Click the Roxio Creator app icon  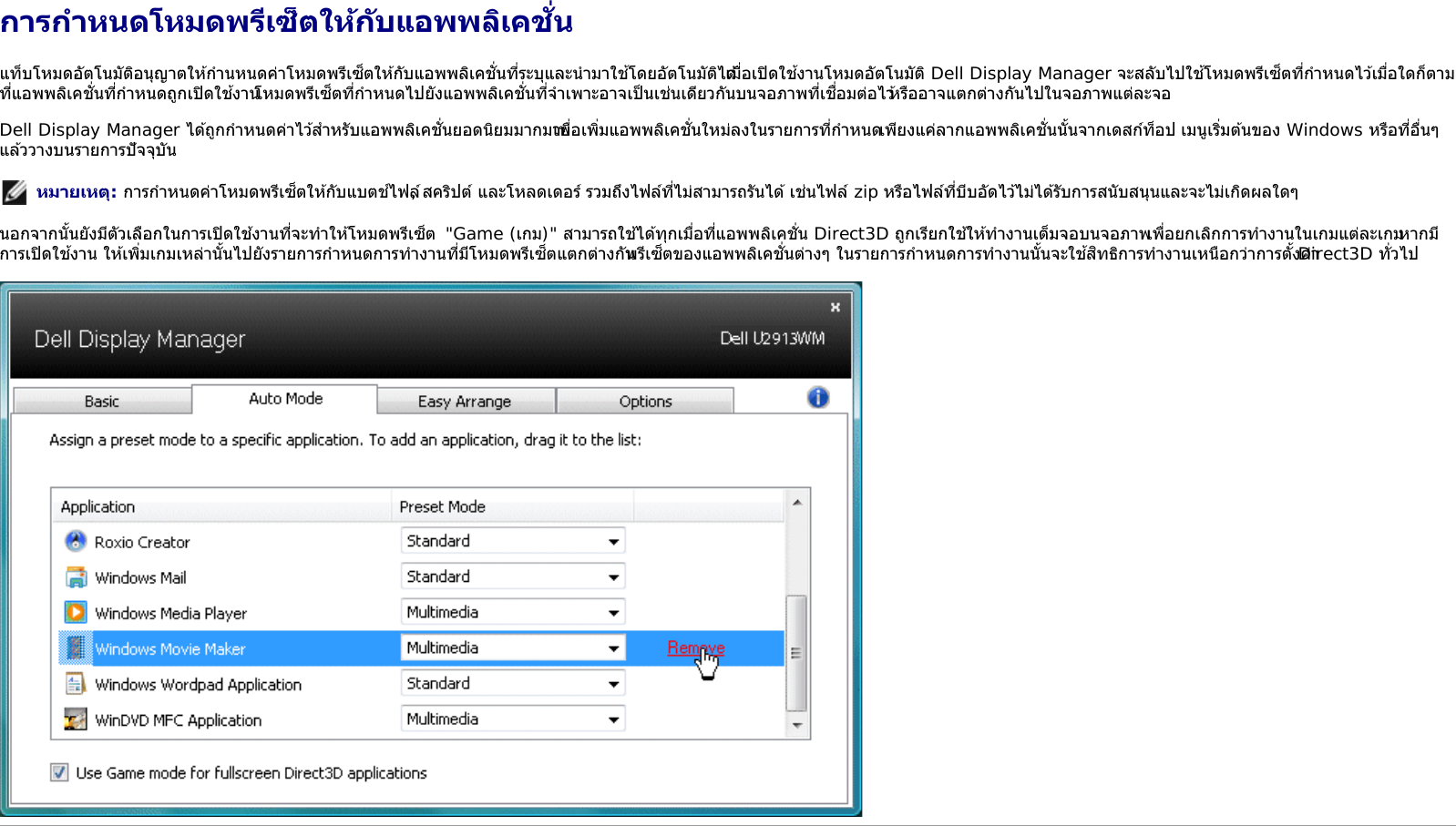(x=76, y=541)
